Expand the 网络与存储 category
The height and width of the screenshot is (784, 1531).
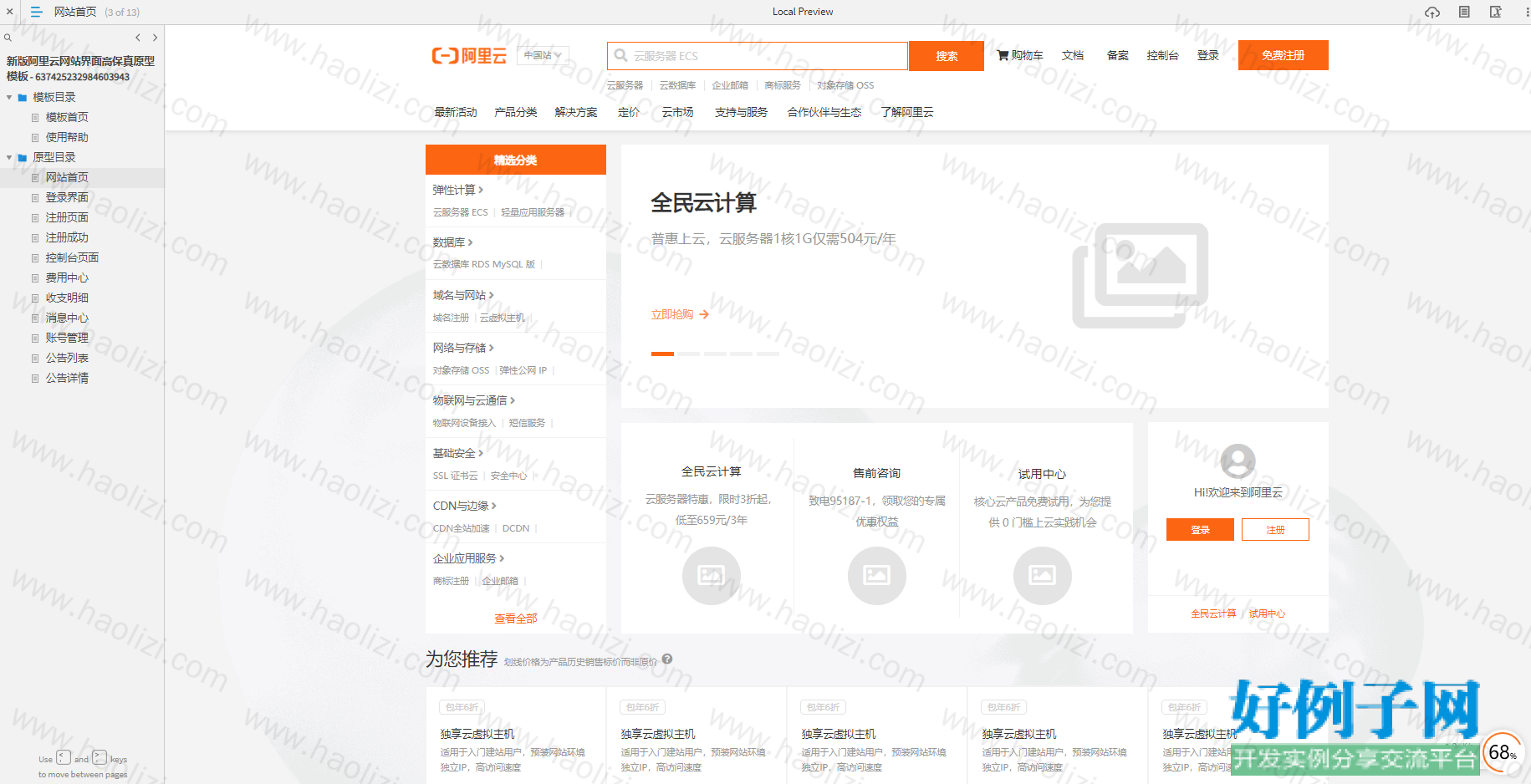[463, 348]
